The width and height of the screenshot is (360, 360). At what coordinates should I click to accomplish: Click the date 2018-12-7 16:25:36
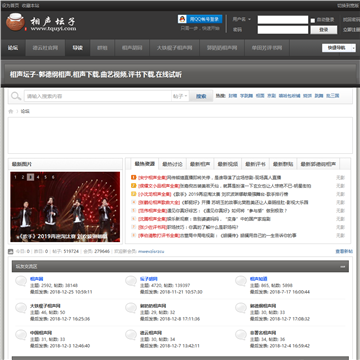pyautogui.click(x=70, y=319)
